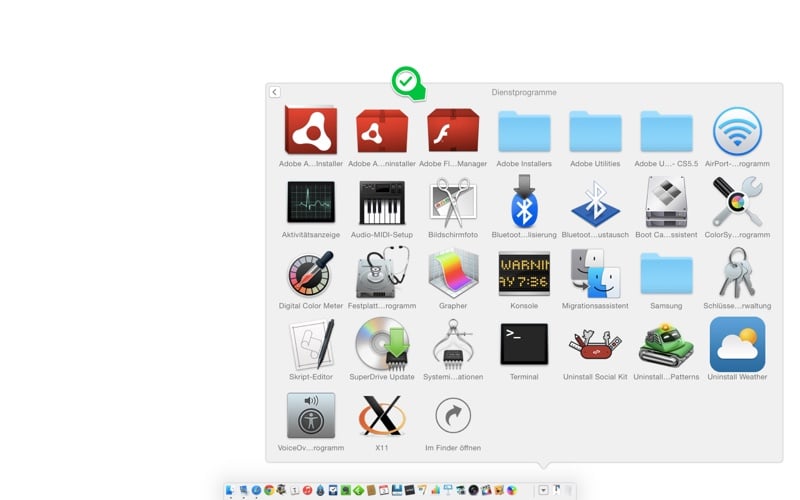Run Uninstall Patterns tank icon
The height and width of the screenshot is (500, 800).
666,344
